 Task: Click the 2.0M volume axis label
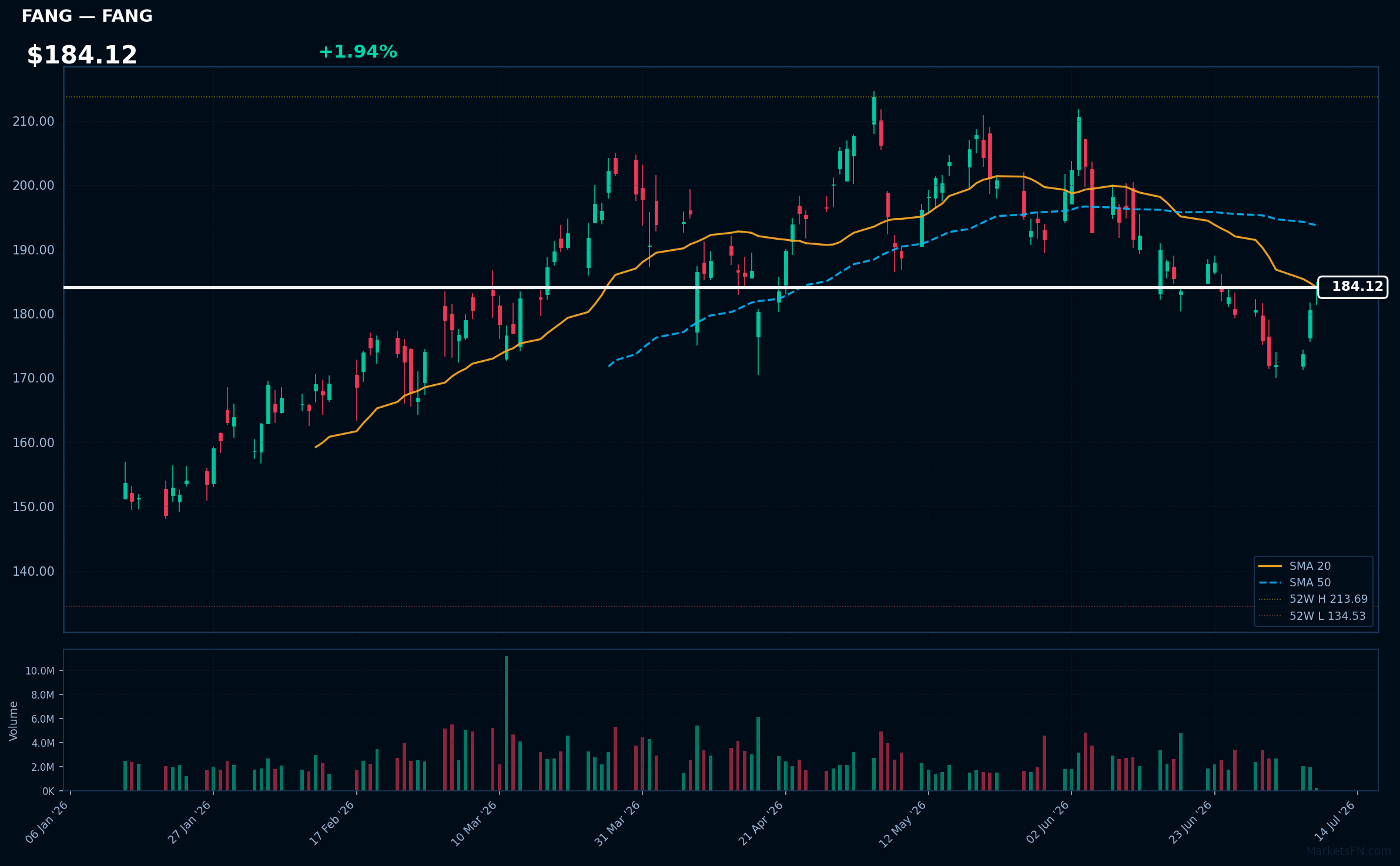click(x=43, y=767)
